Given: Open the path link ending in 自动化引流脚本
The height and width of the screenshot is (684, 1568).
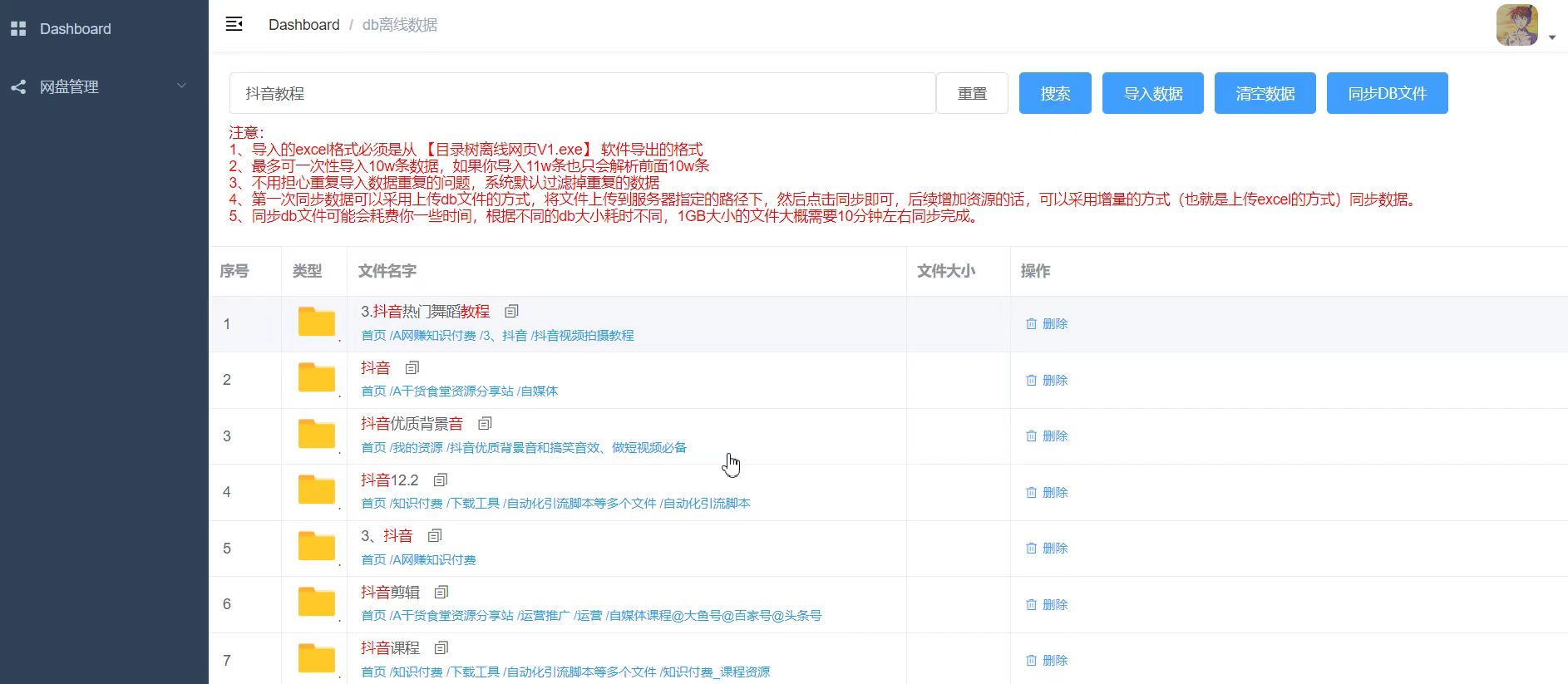Looking at the screenshot, I should [555, 504].
